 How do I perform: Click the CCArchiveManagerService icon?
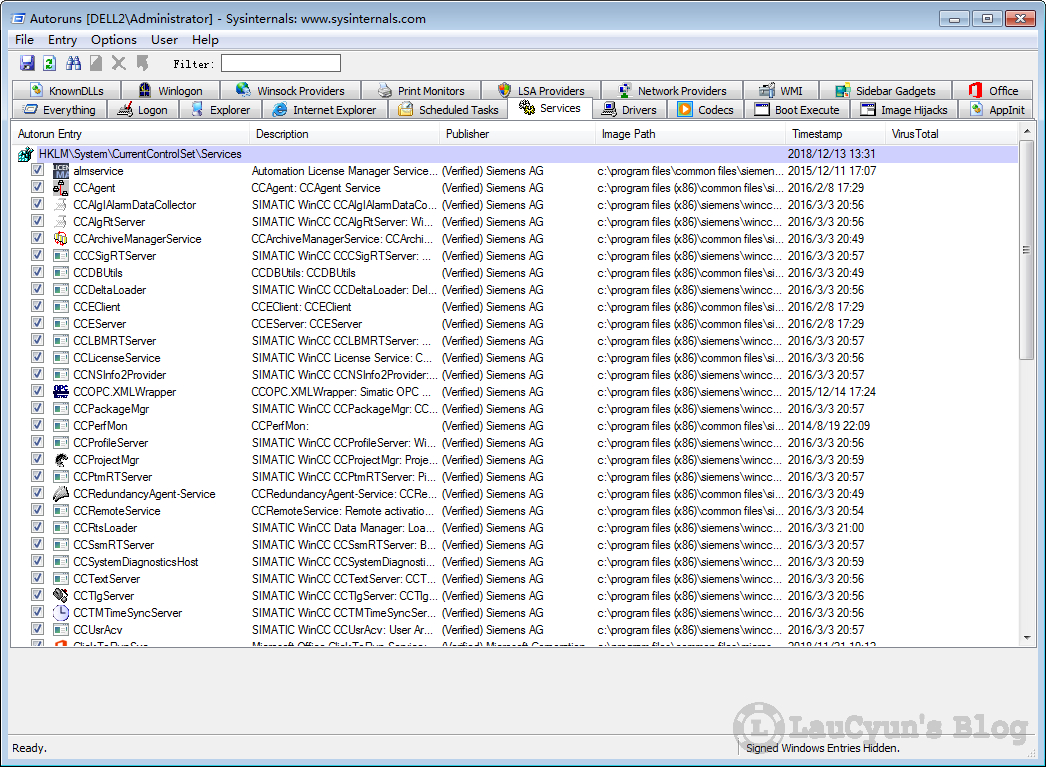61,239
